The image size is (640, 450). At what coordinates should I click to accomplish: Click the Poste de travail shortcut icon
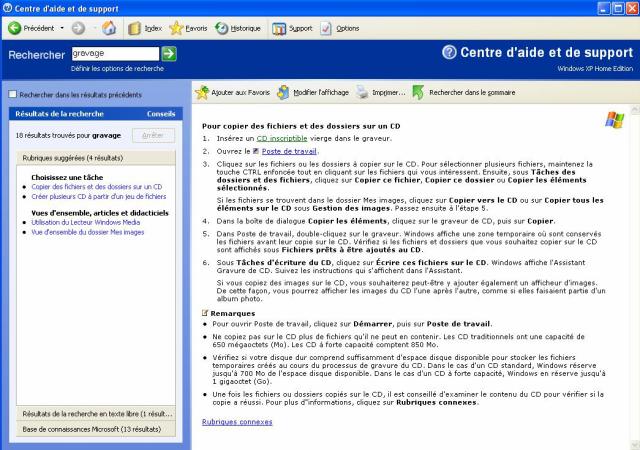pos(256,151)
